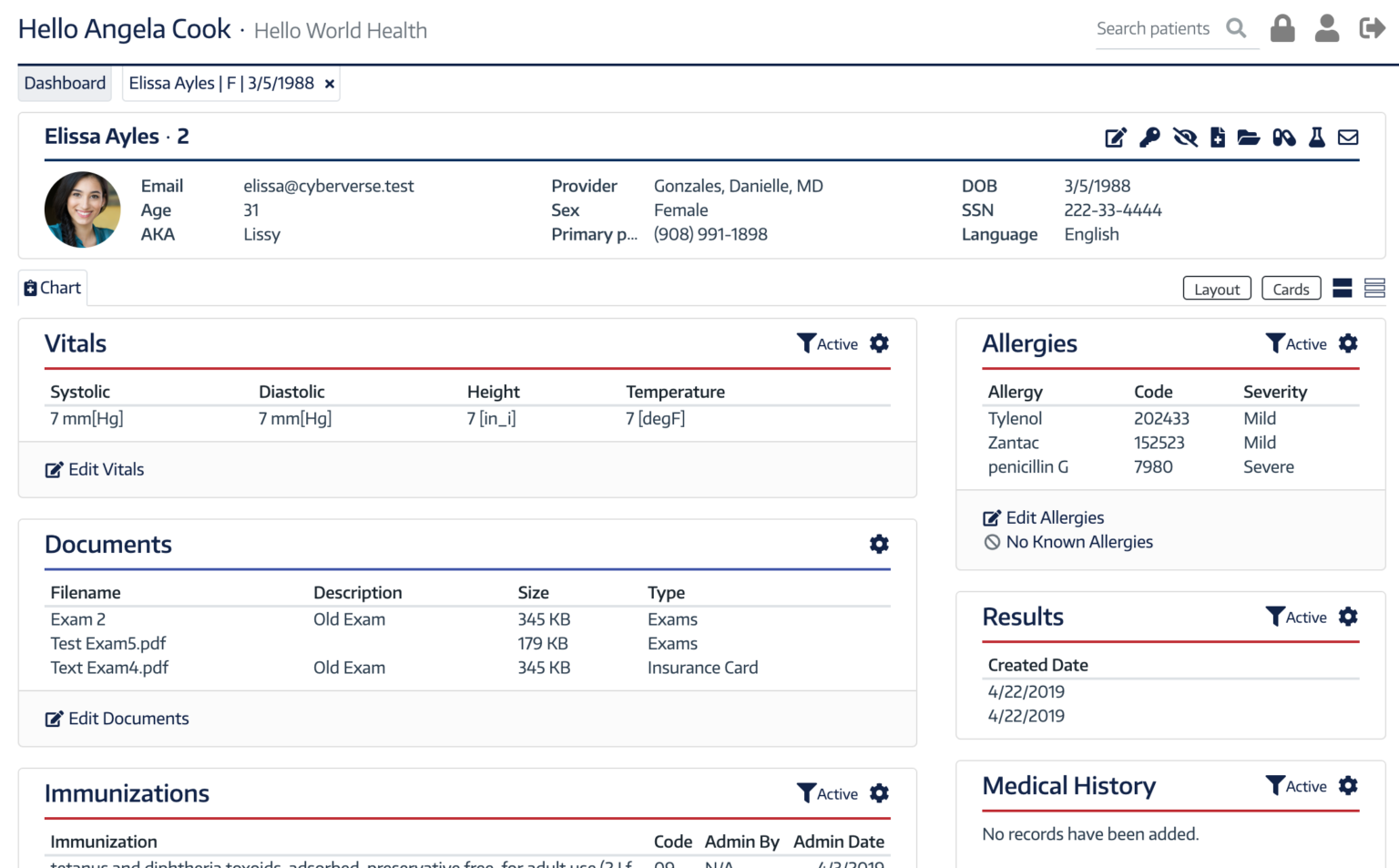Open the Cards dropdown
1399x868 pixels.
(x=1291, y=289)
